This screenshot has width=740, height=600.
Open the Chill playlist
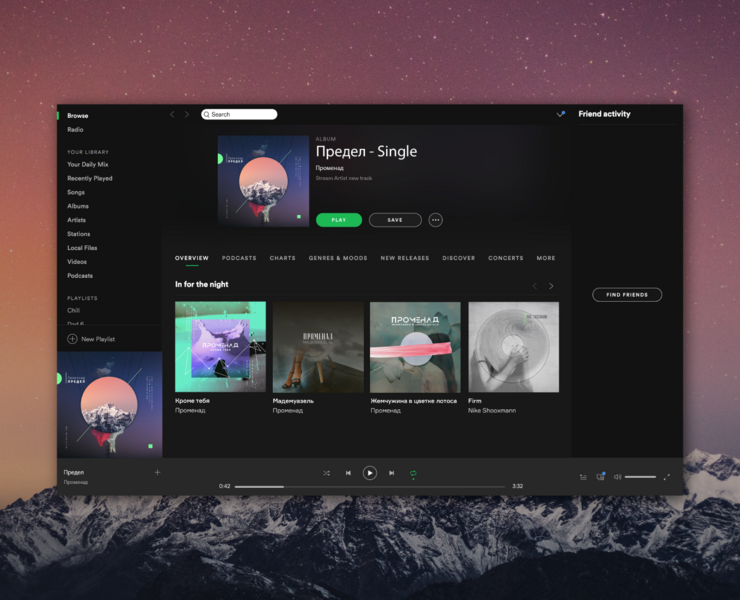coord(73,310)
